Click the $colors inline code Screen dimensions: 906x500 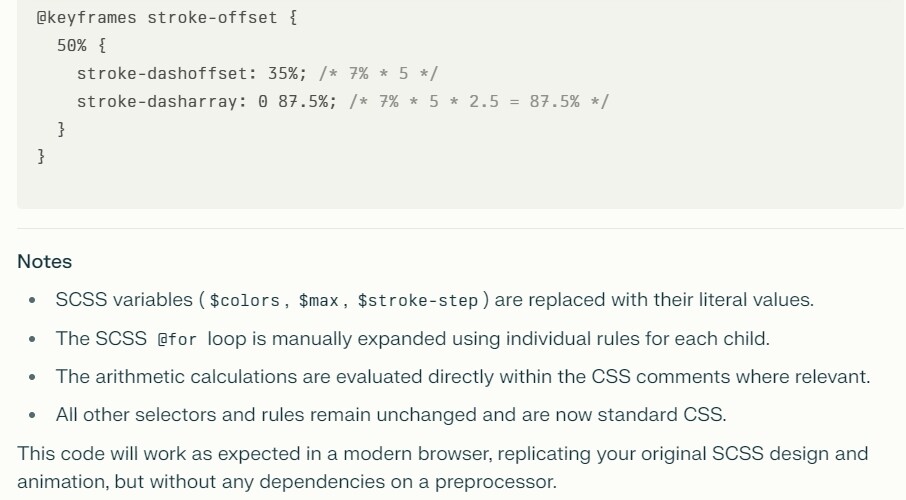point(244,301)
